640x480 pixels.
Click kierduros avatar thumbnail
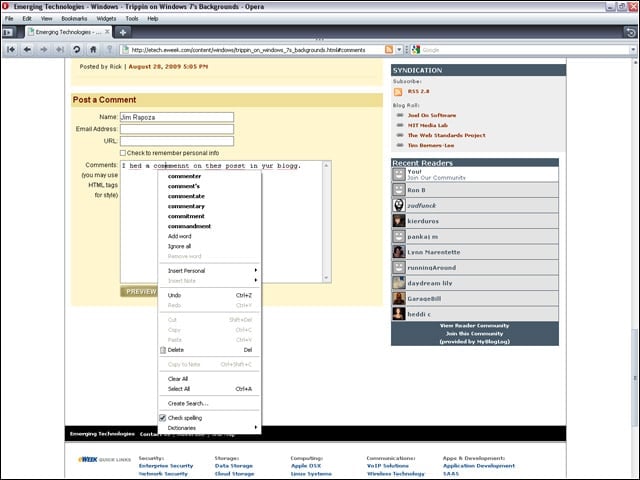coord(399,221)
